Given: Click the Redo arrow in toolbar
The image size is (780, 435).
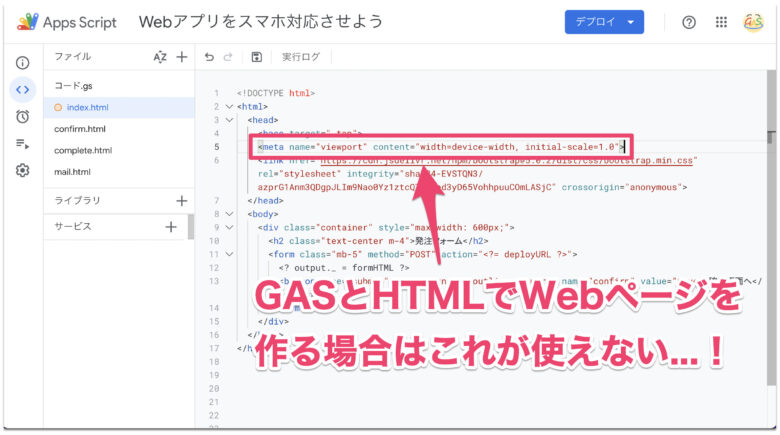Looking at the screenshot, I should coord(228,57).
